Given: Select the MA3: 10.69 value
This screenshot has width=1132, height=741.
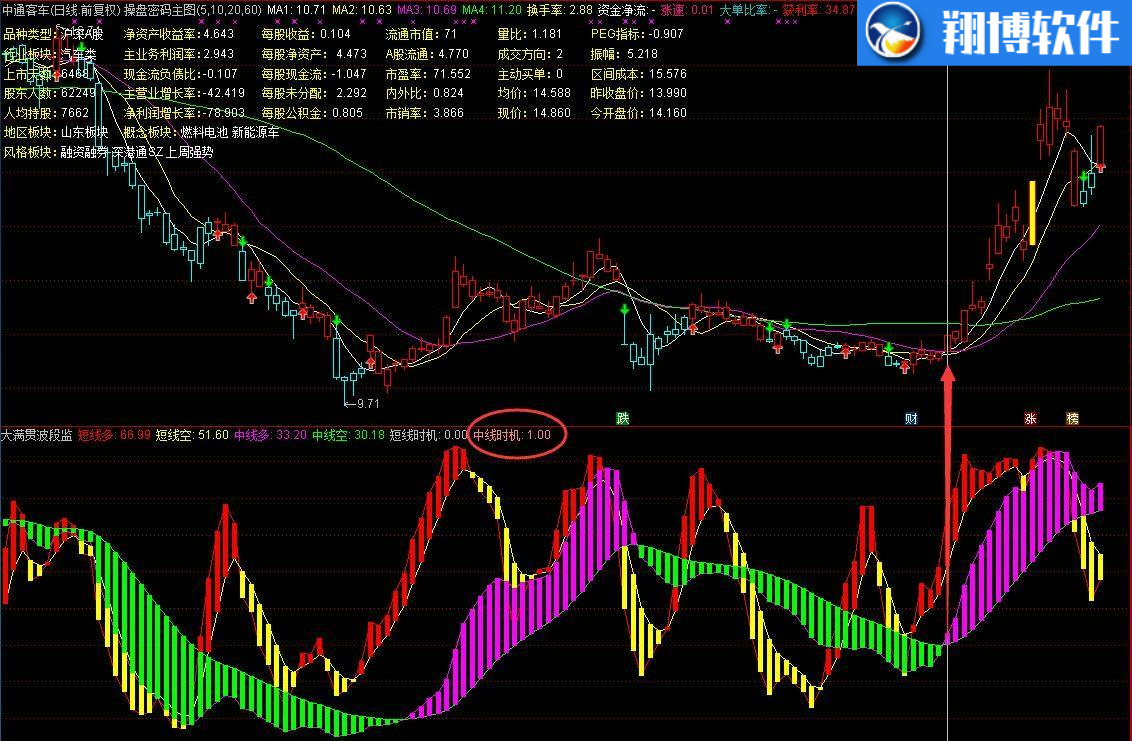Looking at the screenshot, I should coord(427,10).
